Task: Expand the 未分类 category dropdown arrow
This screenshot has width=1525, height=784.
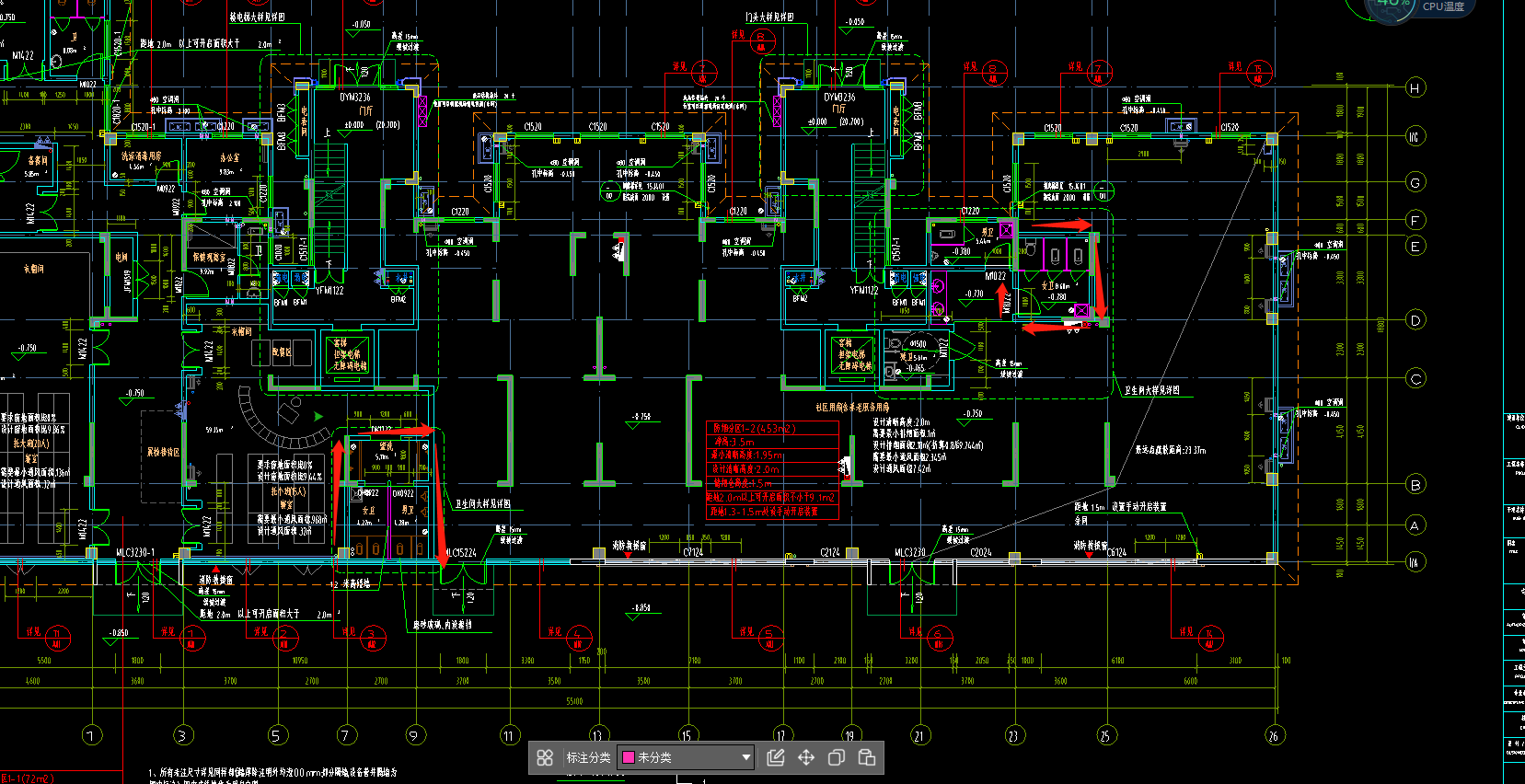Action: [746, 758]
